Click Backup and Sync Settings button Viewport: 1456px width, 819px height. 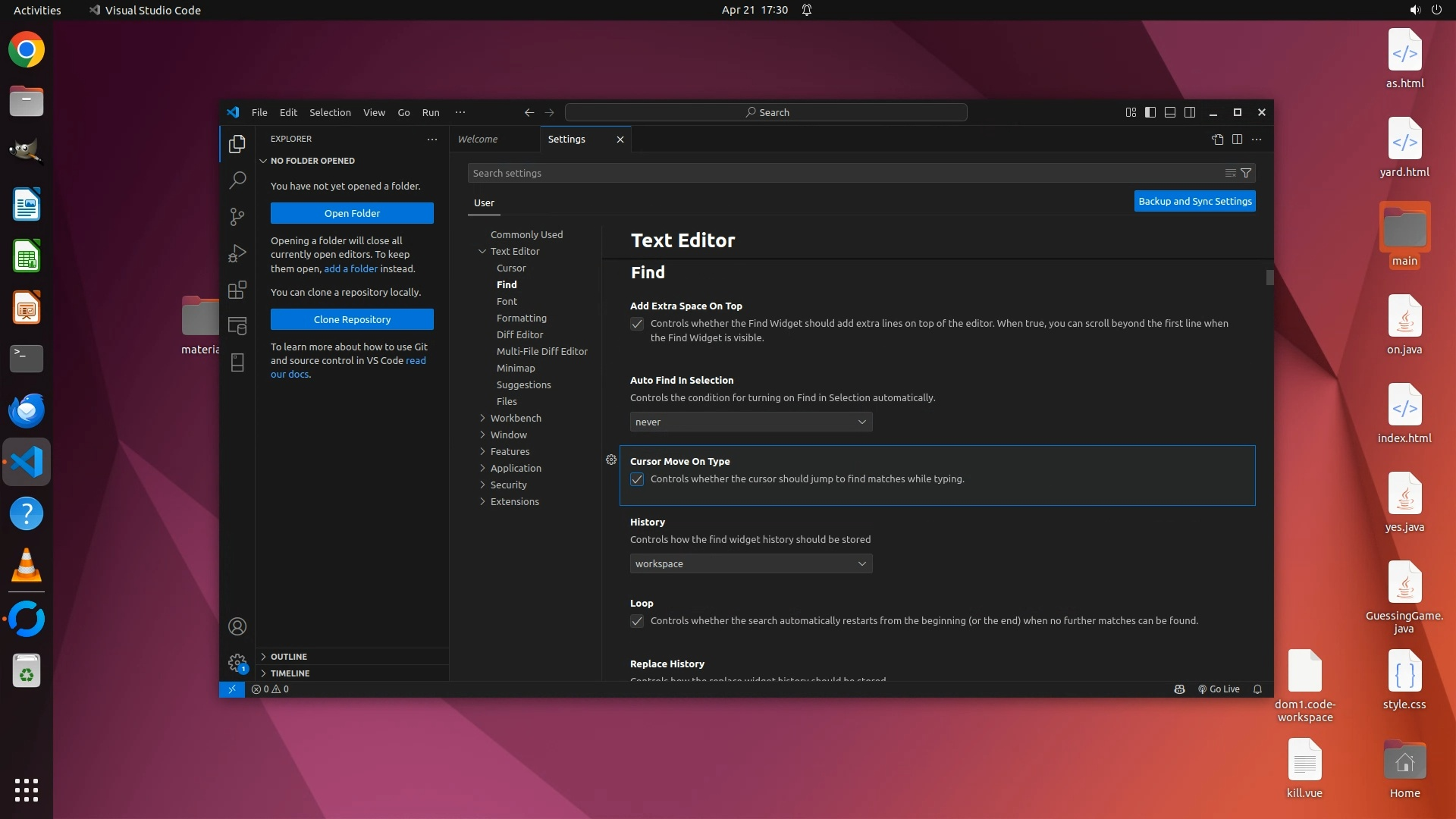pos(1194,202)
